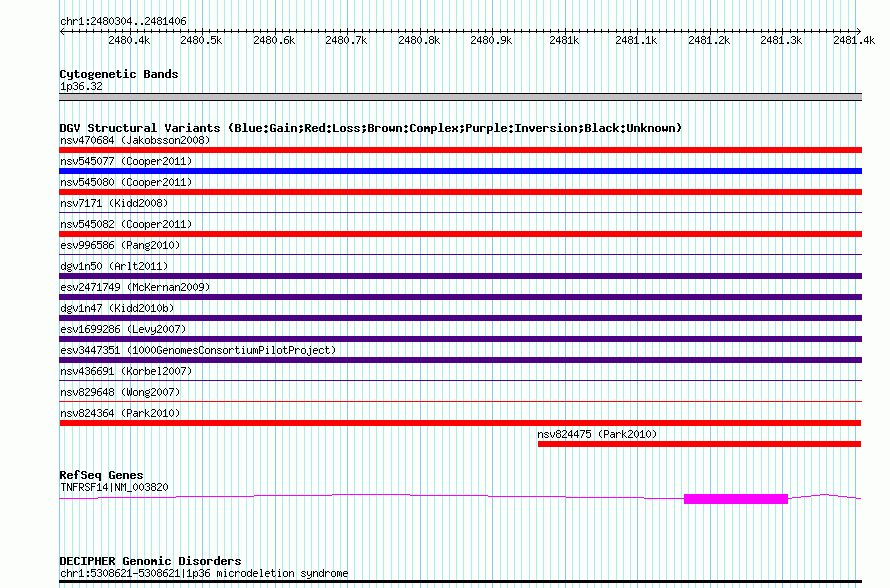Select the 2480.7k ruler tick label

(x=346, y=40)
